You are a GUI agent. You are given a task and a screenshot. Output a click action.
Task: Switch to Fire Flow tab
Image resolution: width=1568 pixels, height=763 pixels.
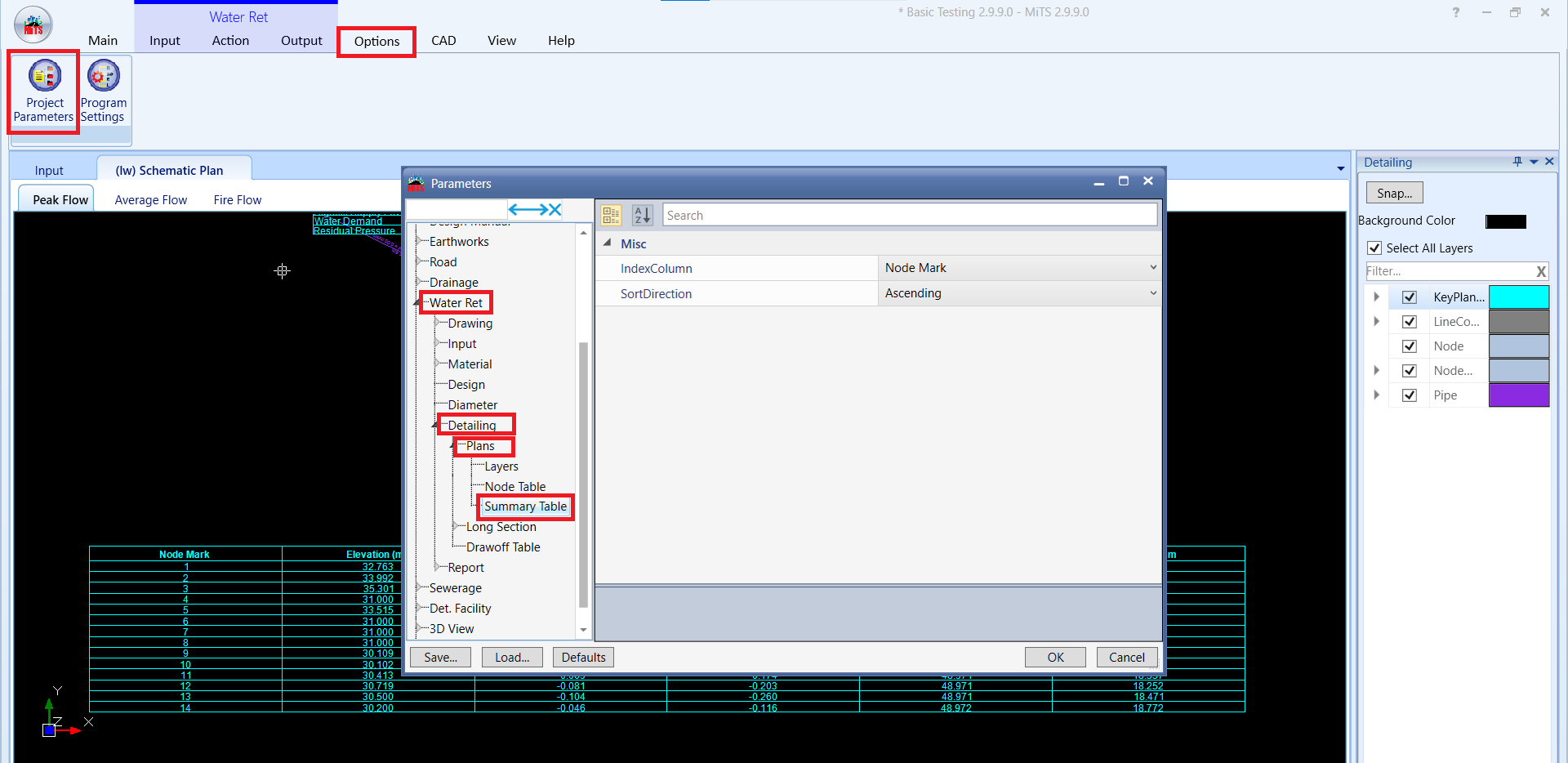coord(238,200)
